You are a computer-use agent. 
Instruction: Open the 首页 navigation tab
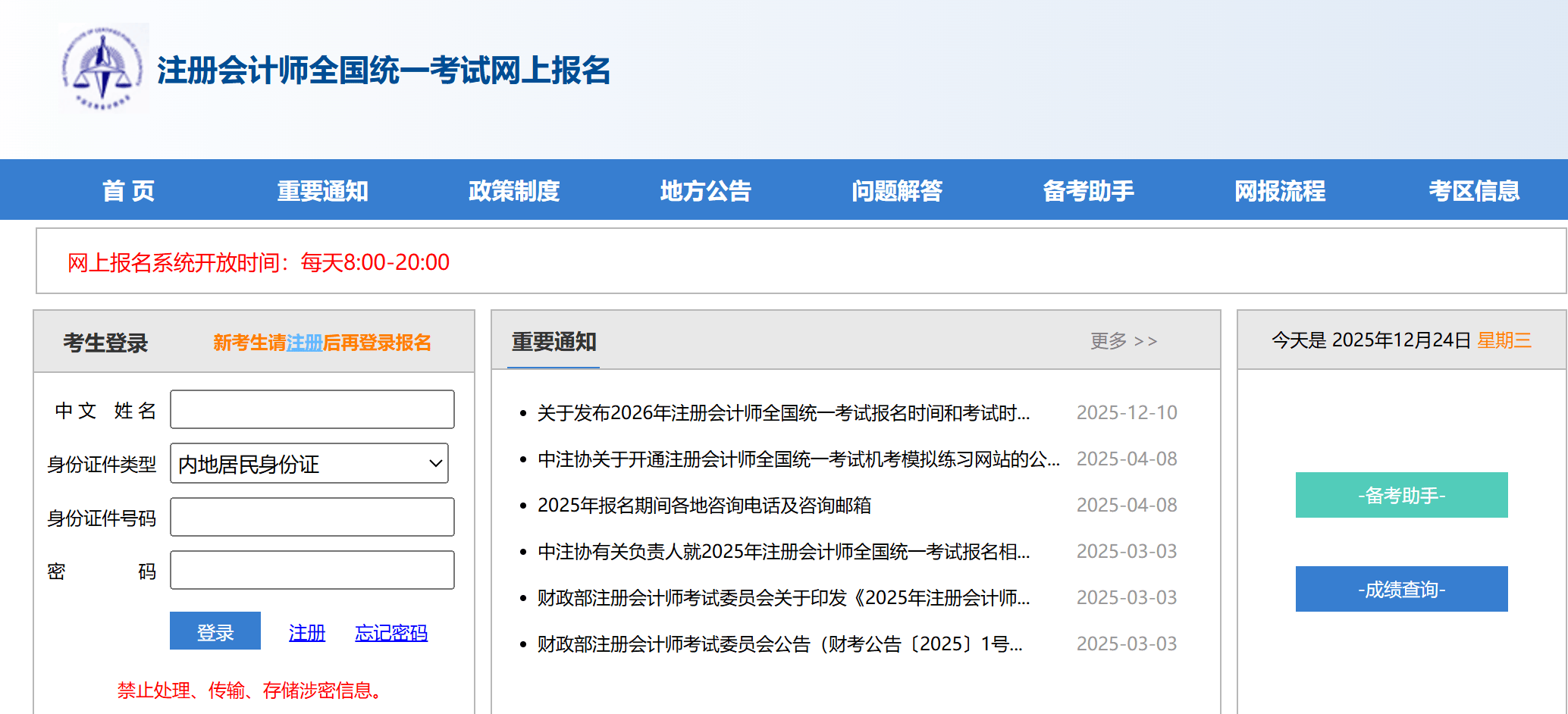(x=128, y=190)
